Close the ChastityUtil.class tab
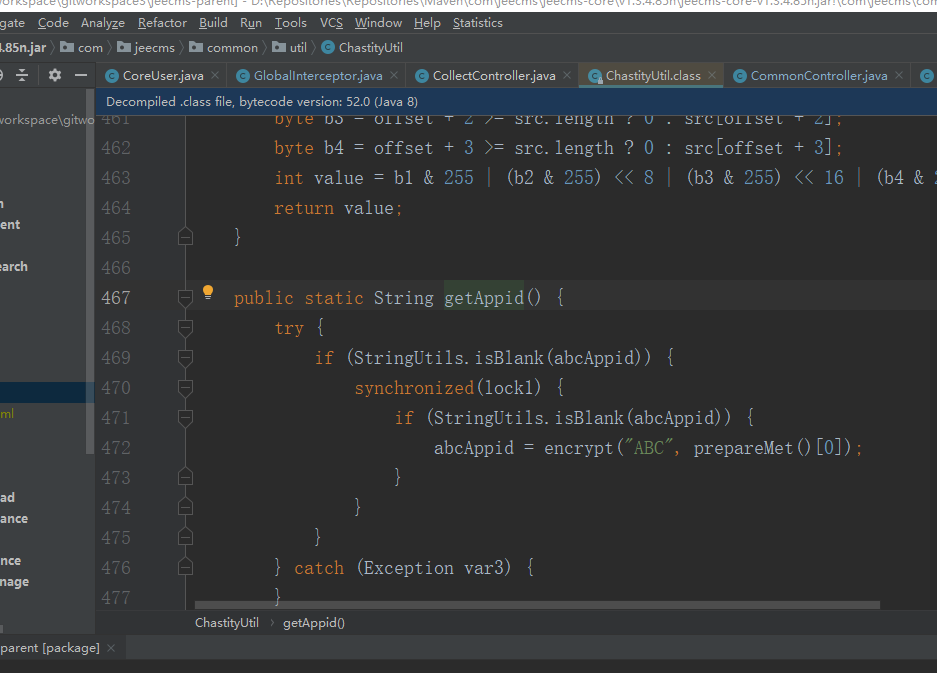The image size is (937, 673). pos(712,76)
